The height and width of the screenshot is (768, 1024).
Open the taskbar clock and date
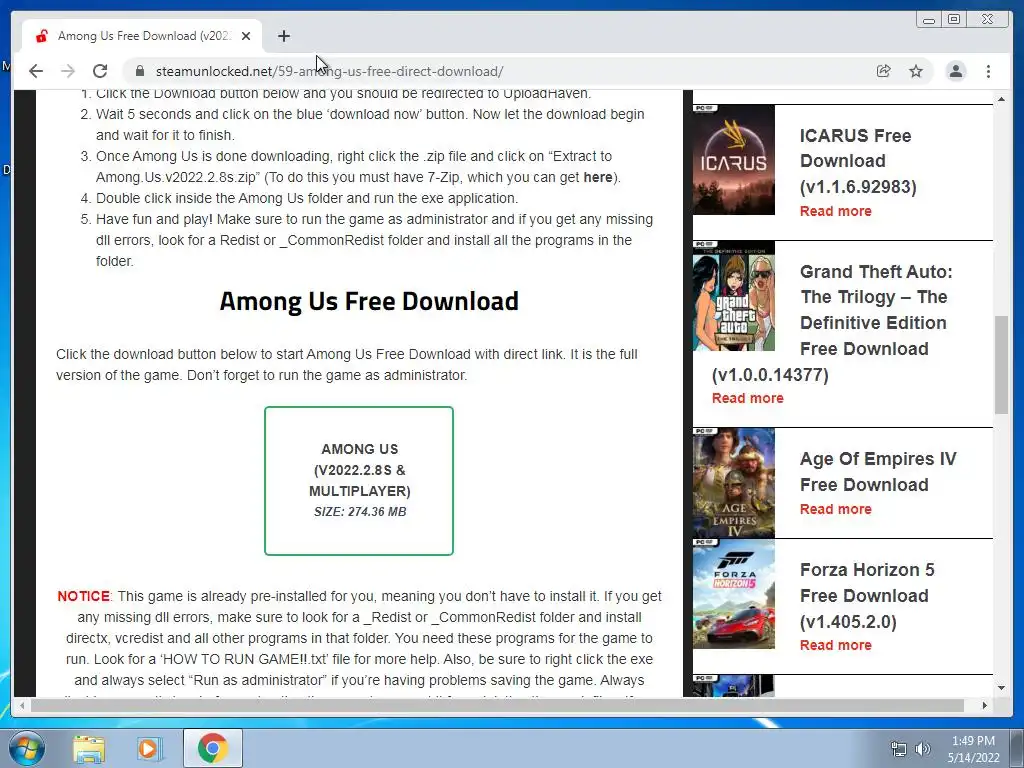[x=974, y=749]
